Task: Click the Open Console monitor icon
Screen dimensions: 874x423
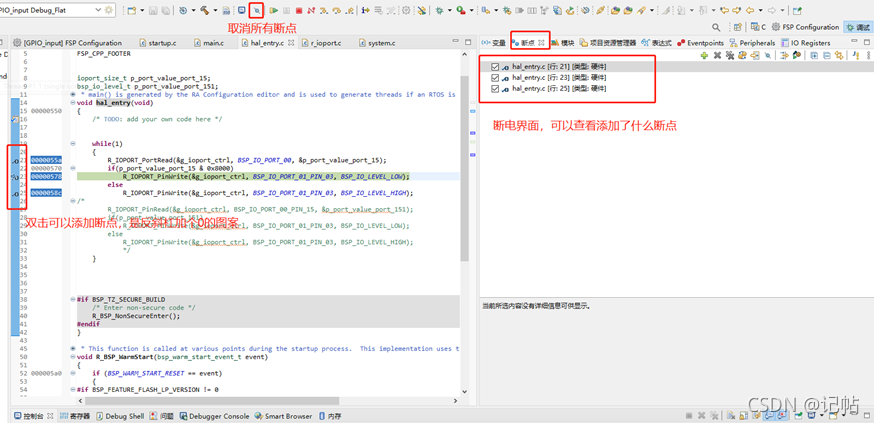Action: point(241,10)
